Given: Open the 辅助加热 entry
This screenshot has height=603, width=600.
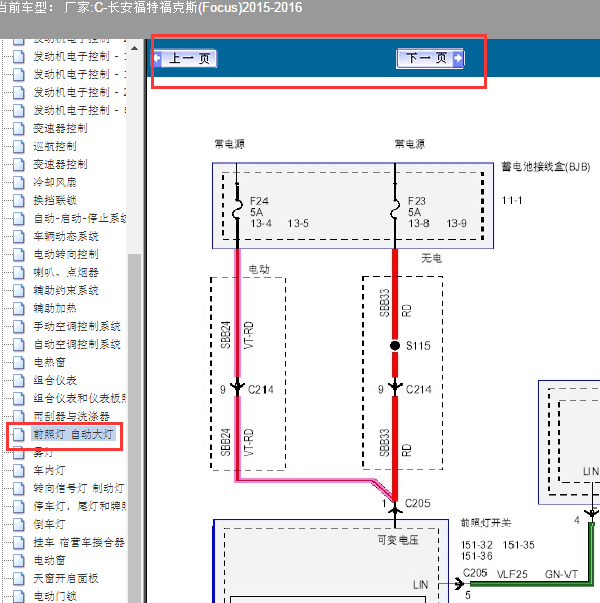Looking at the screenshot, I should [55, 308].
